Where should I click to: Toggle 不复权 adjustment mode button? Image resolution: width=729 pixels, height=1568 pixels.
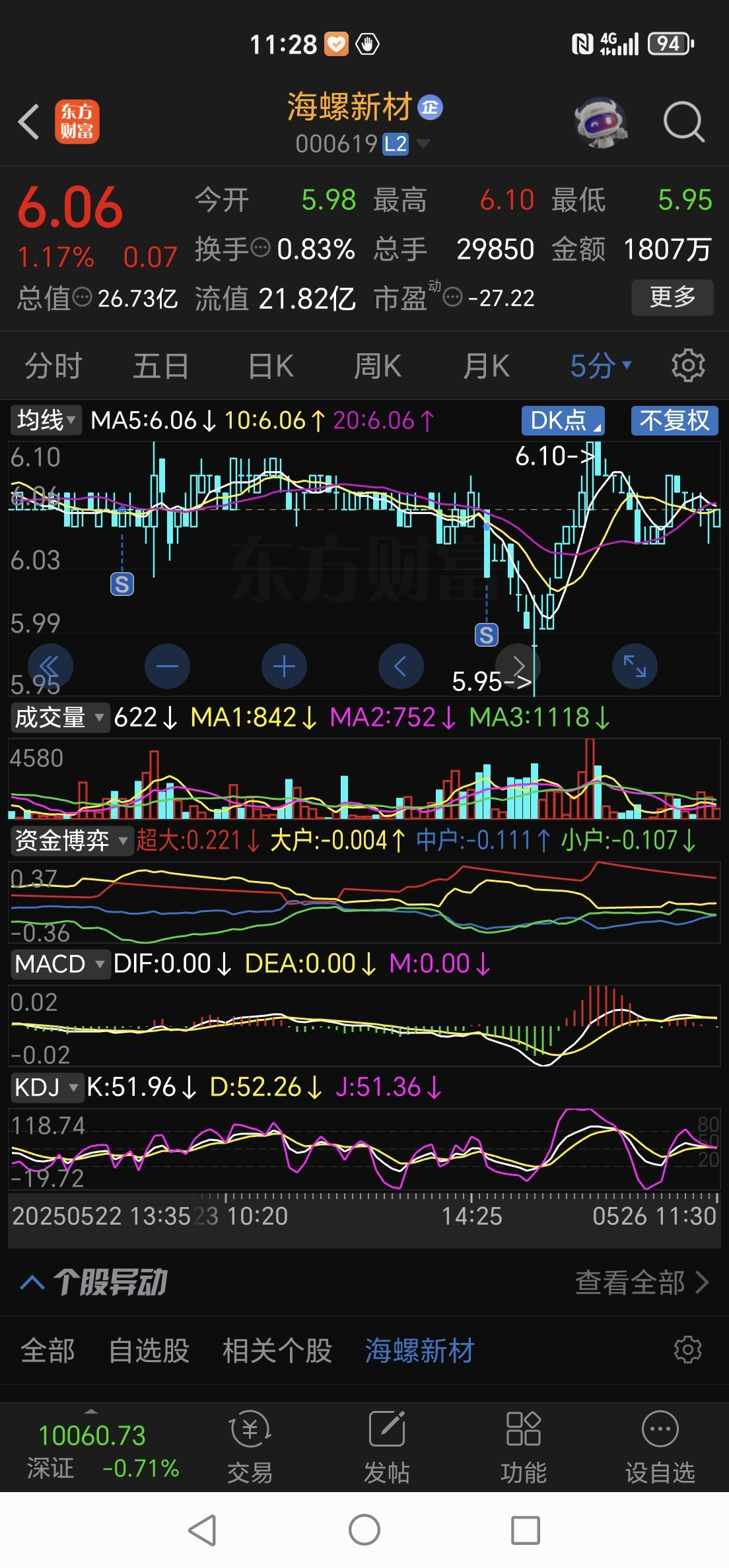[x=675, y=420]
